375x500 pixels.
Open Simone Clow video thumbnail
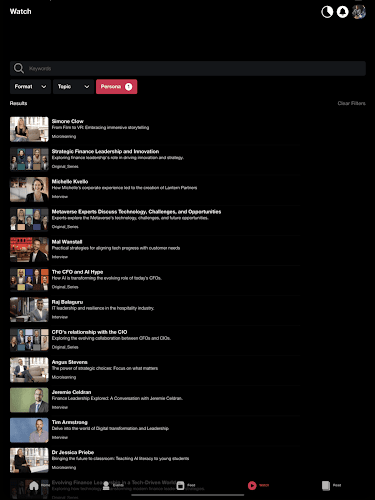click(x=29, y=129)
